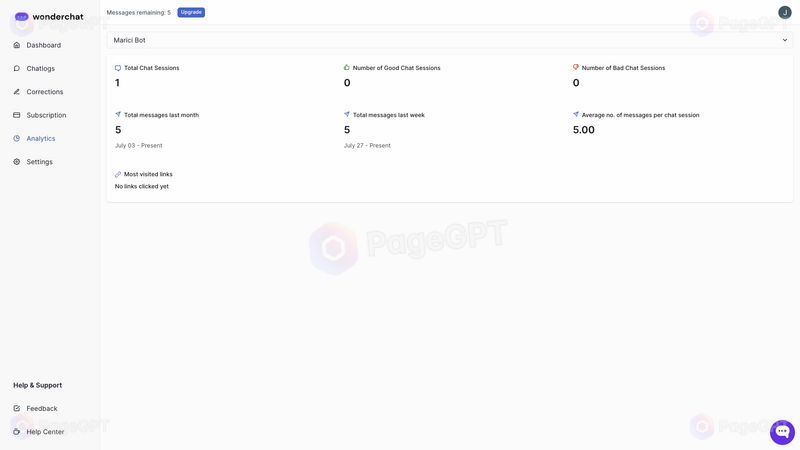
Task: Open the user avatar J menu
Action: pyautogui.click(x=785, y=12)
